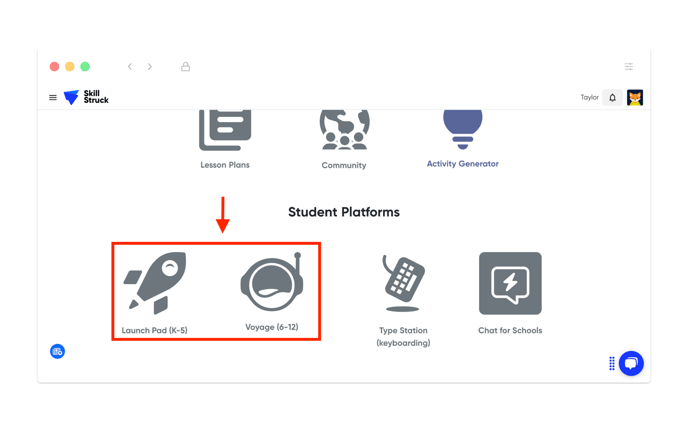688x430 pixels.
Task: Click the dotted drag handle beside chat button
Action: [612, 363]
